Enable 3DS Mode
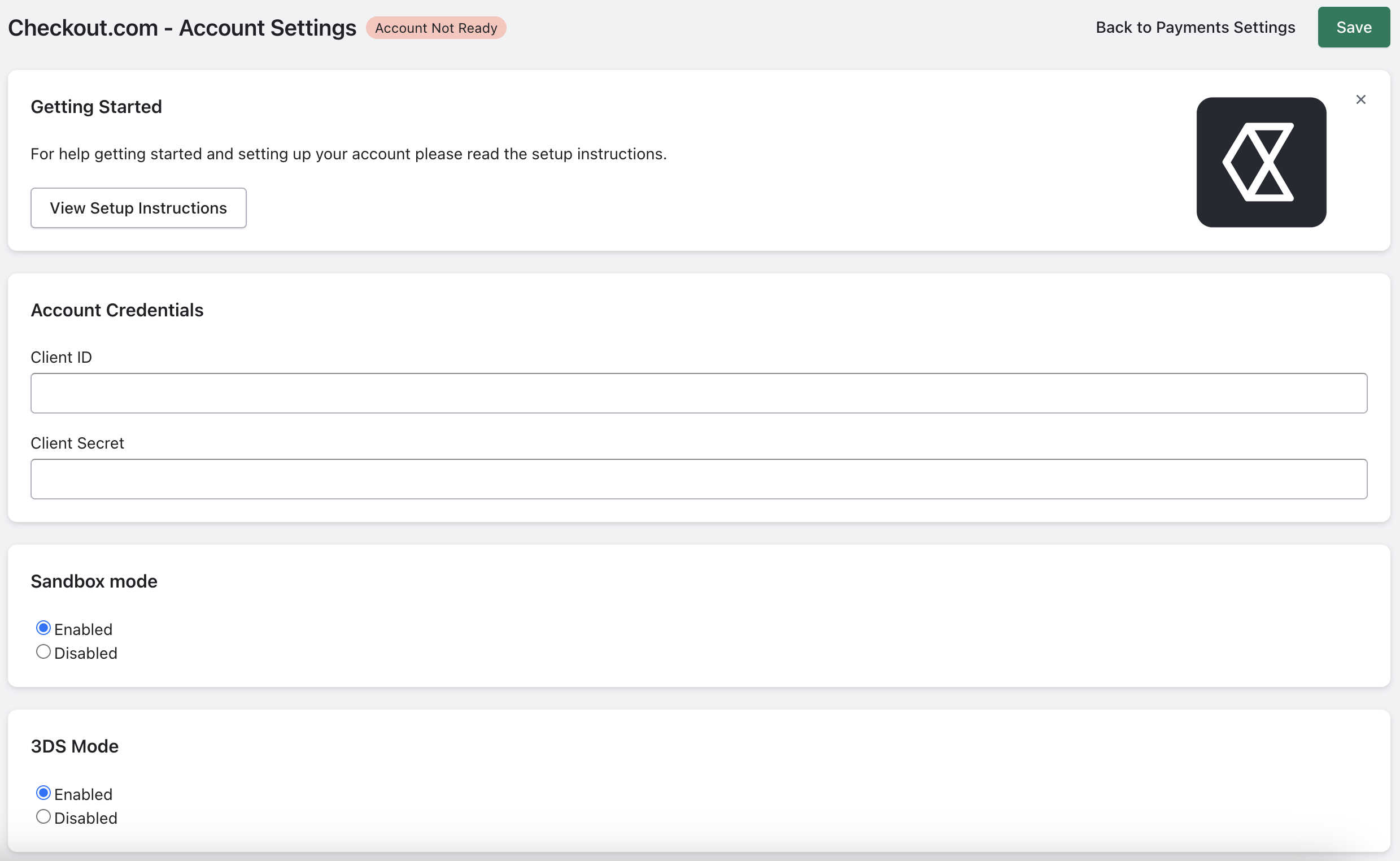This screenshot has width=1400, height=861. click(x=43, y=792)
